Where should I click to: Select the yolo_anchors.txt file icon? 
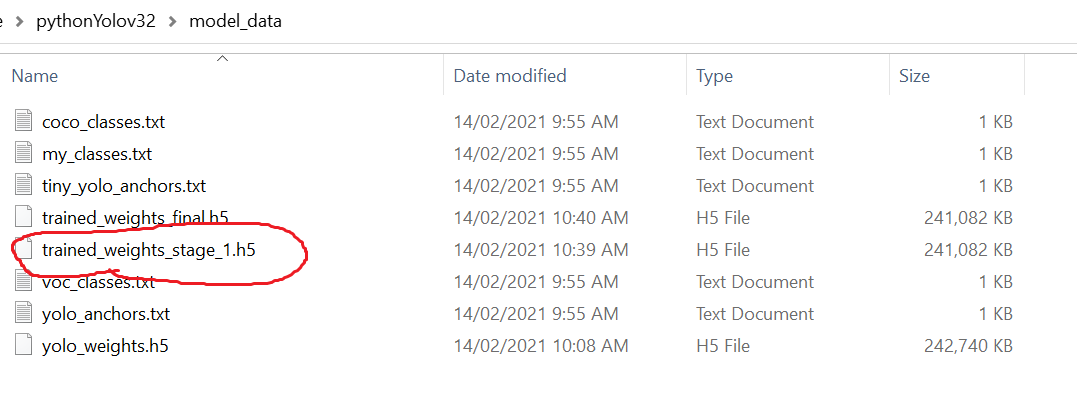point(24,314)
